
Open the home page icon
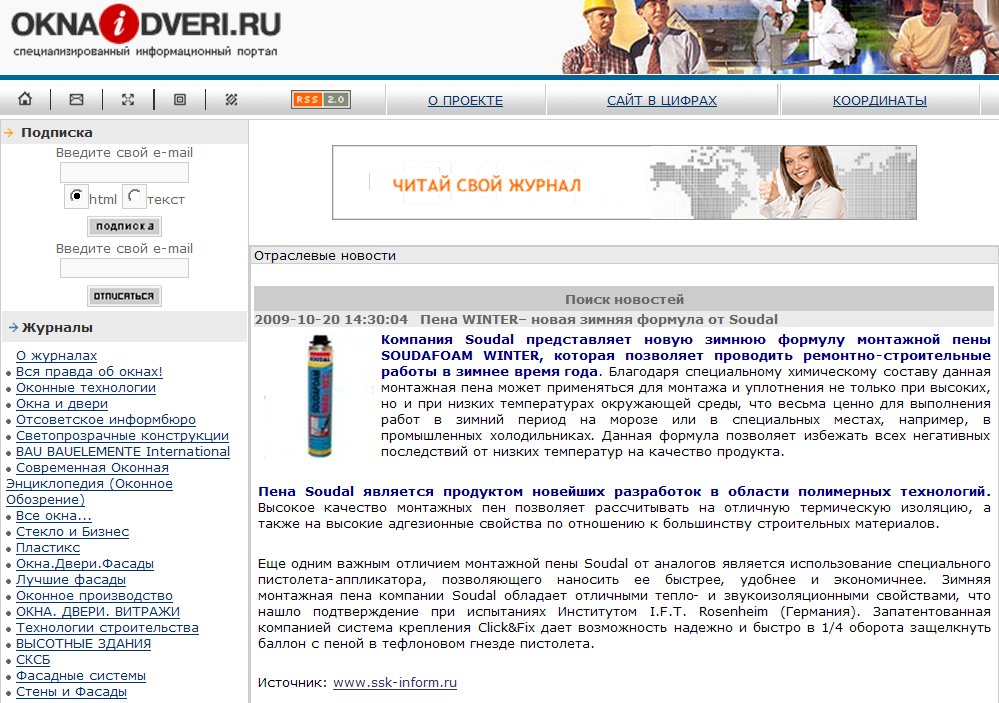[x=25, y=99]
